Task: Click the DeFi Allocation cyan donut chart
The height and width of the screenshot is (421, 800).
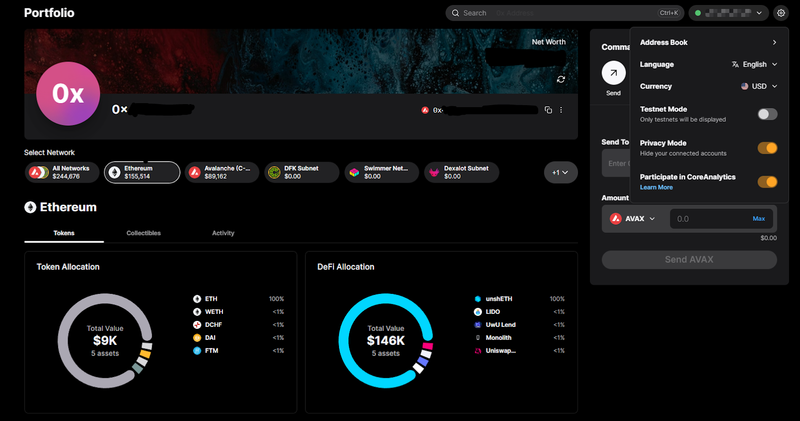Action: (386, 340)
